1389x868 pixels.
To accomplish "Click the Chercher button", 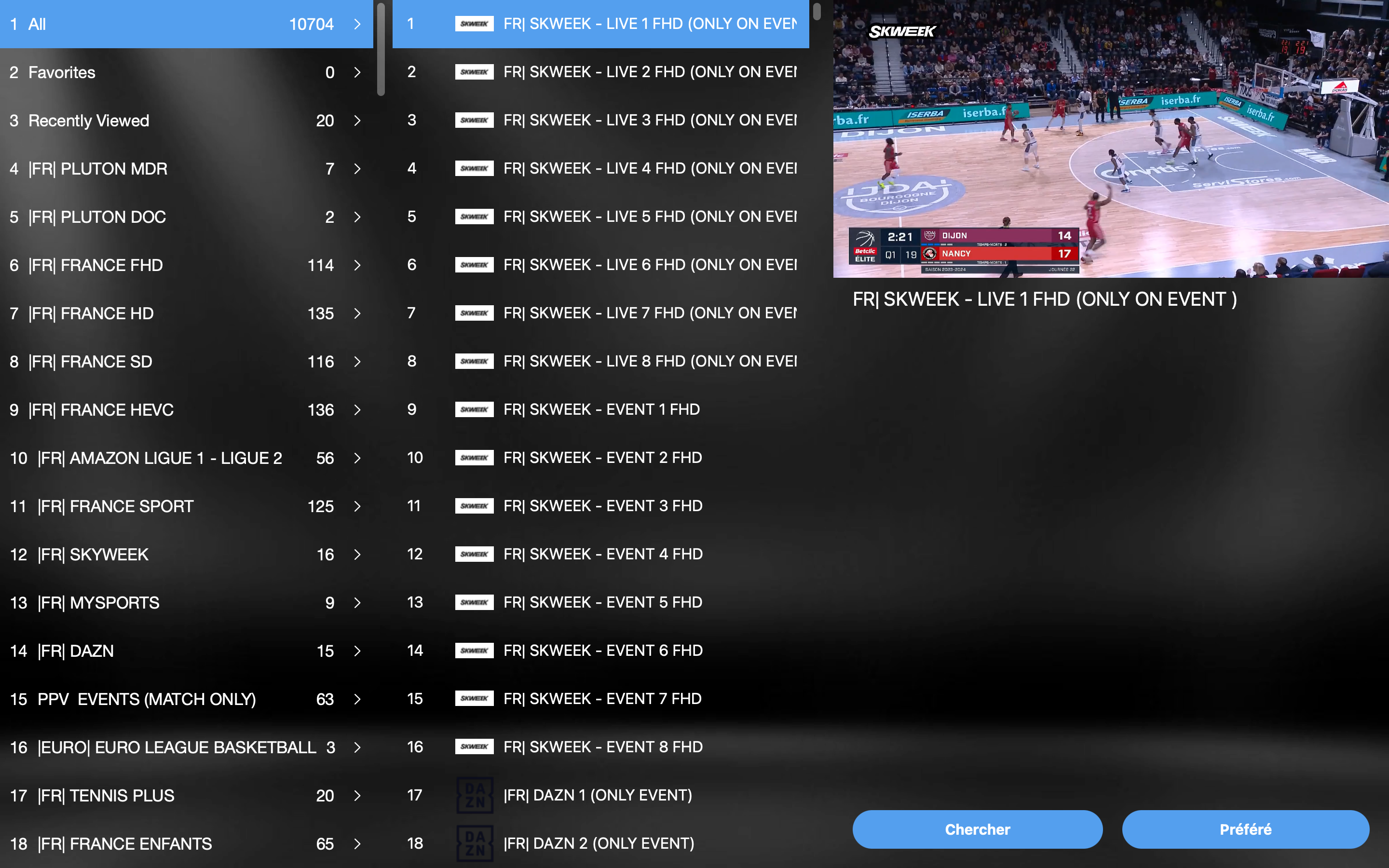I will [978, 829].
